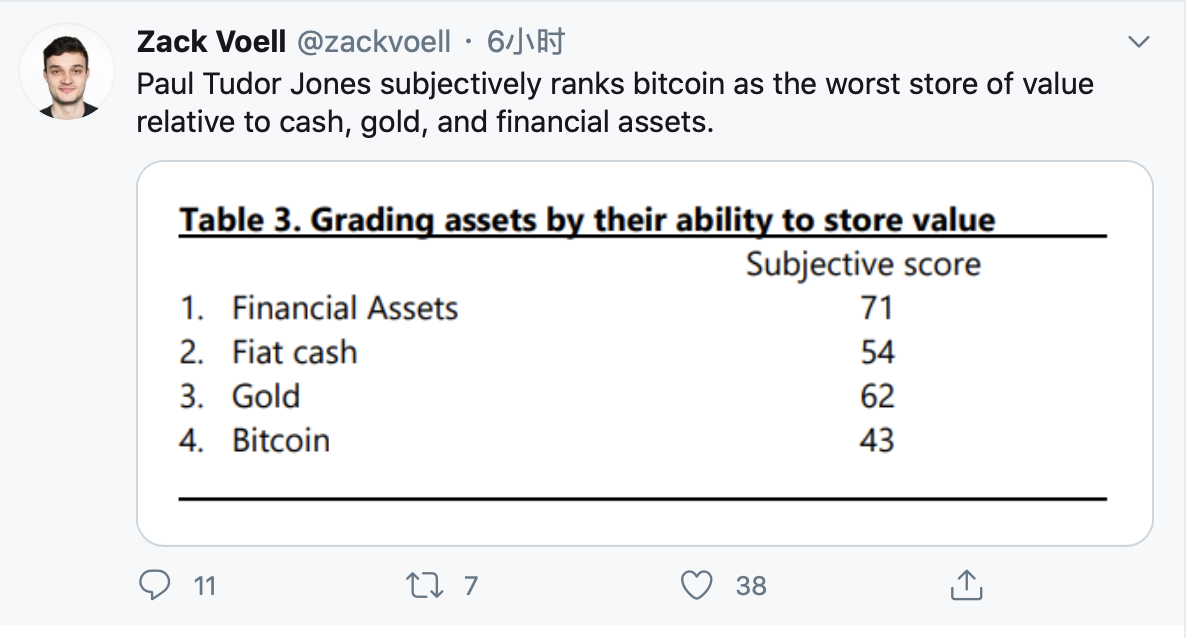Expand the tweet options chevron
The width and height of the screenshot is (1186, 638).
(1138, 42)
